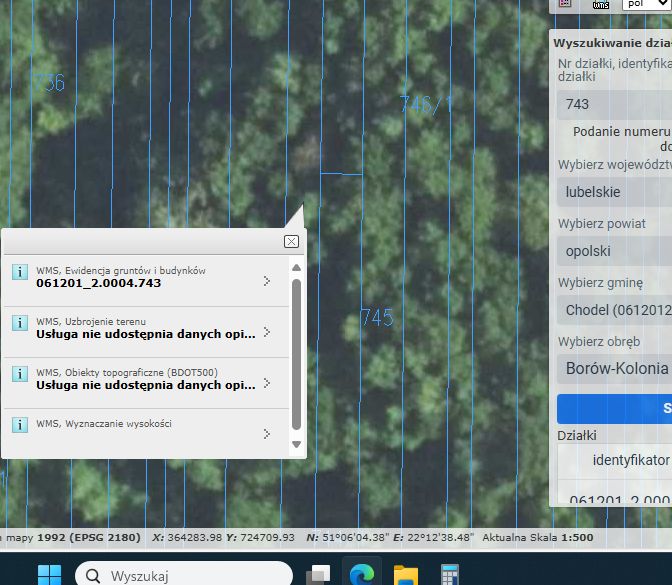Open the powiat dropdown showing opolski

coord(614,251)
